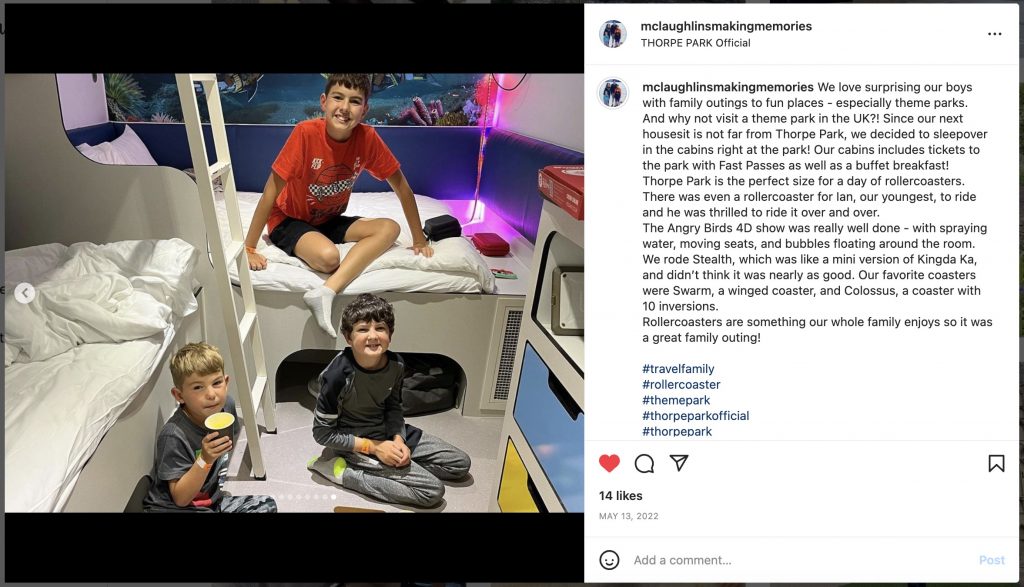The height and width of the screenshot is (587, 1024).
Task: Click the #travelfamily hashtag
Action: pos(678,369)
